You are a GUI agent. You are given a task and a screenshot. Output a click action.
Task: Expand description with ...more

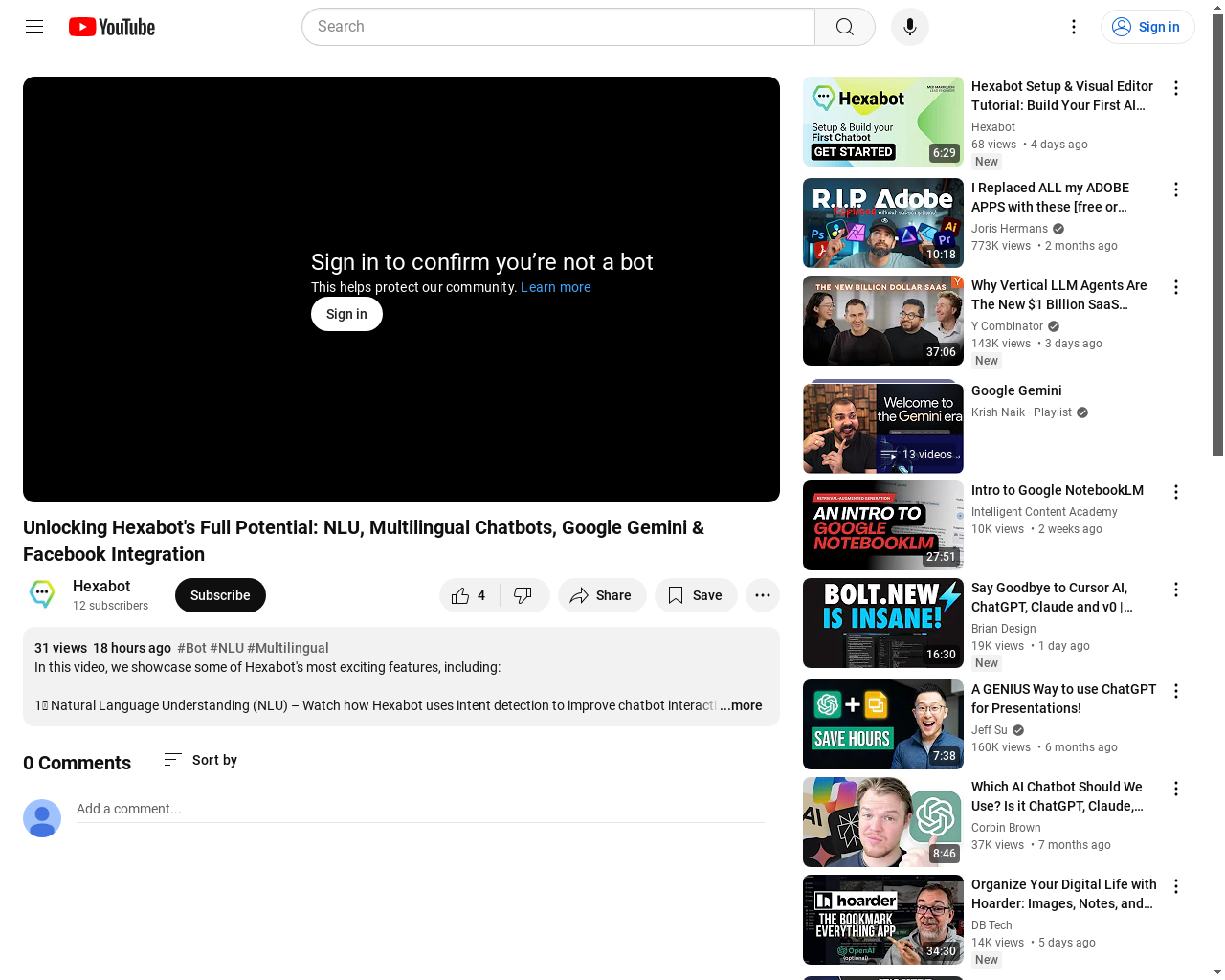(741, 705)
